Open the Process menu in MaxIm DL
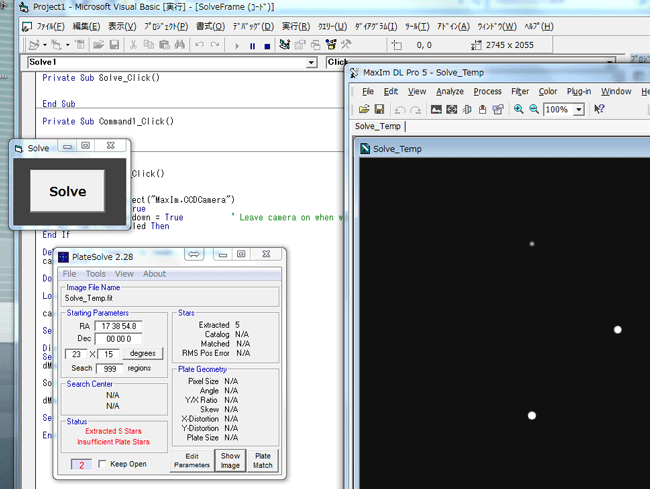650x489 pixels. [x=488, y=92]
